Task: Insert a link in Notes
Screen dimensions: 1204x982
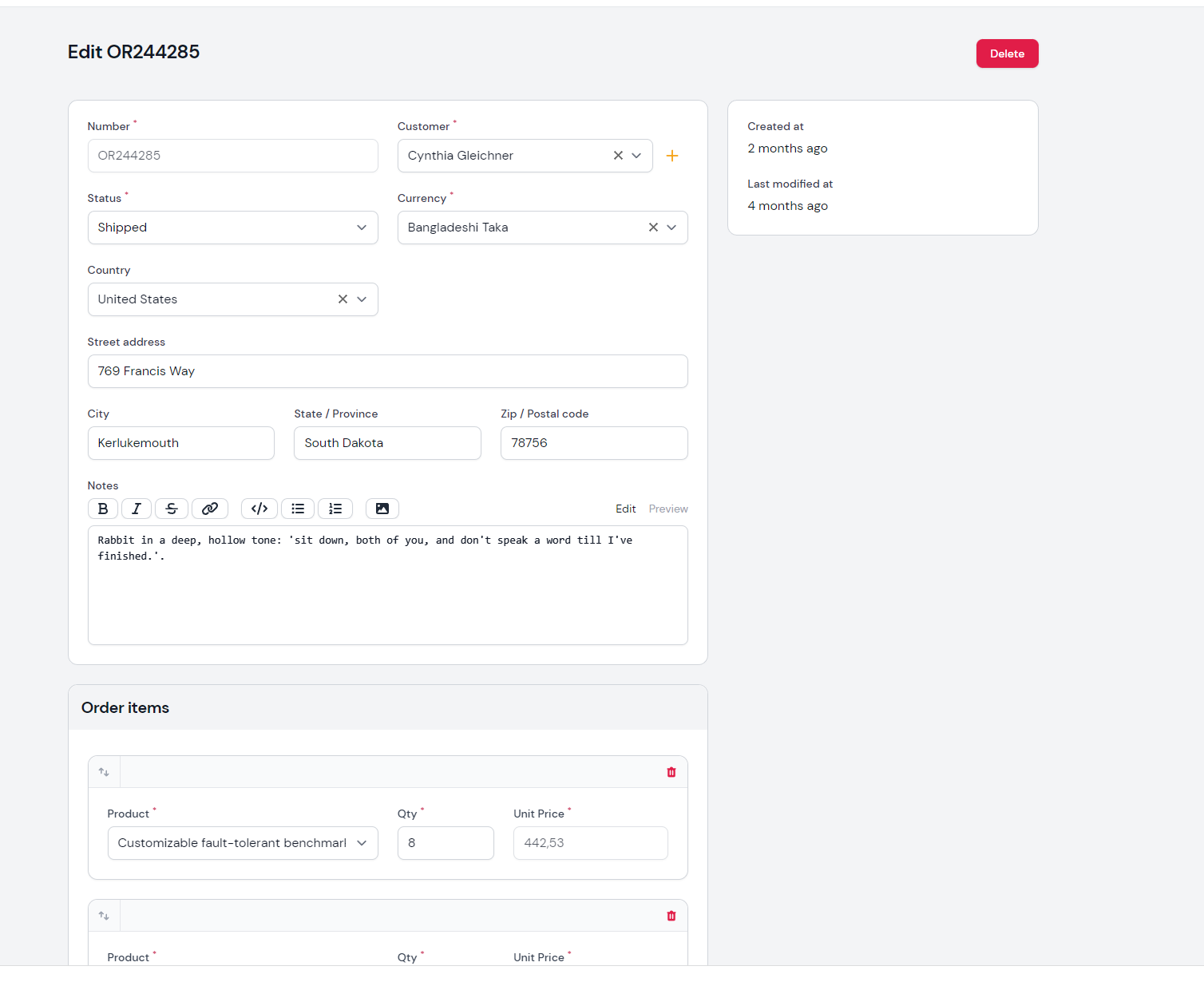Action: tap(210, 509)
